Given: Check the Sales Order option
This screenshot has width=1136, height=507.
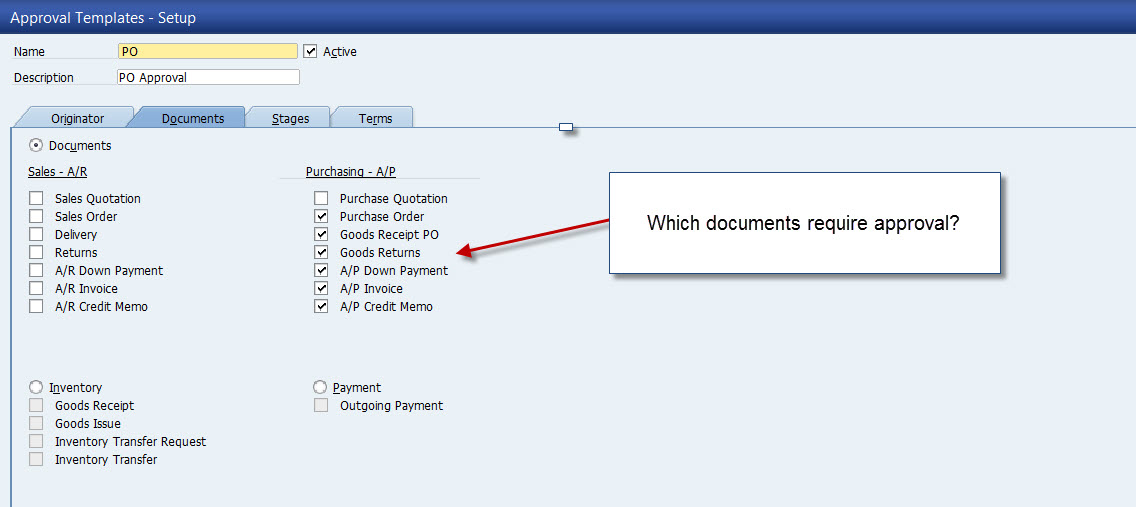Looking at the screenshot, I should click(x=37, y=216).
